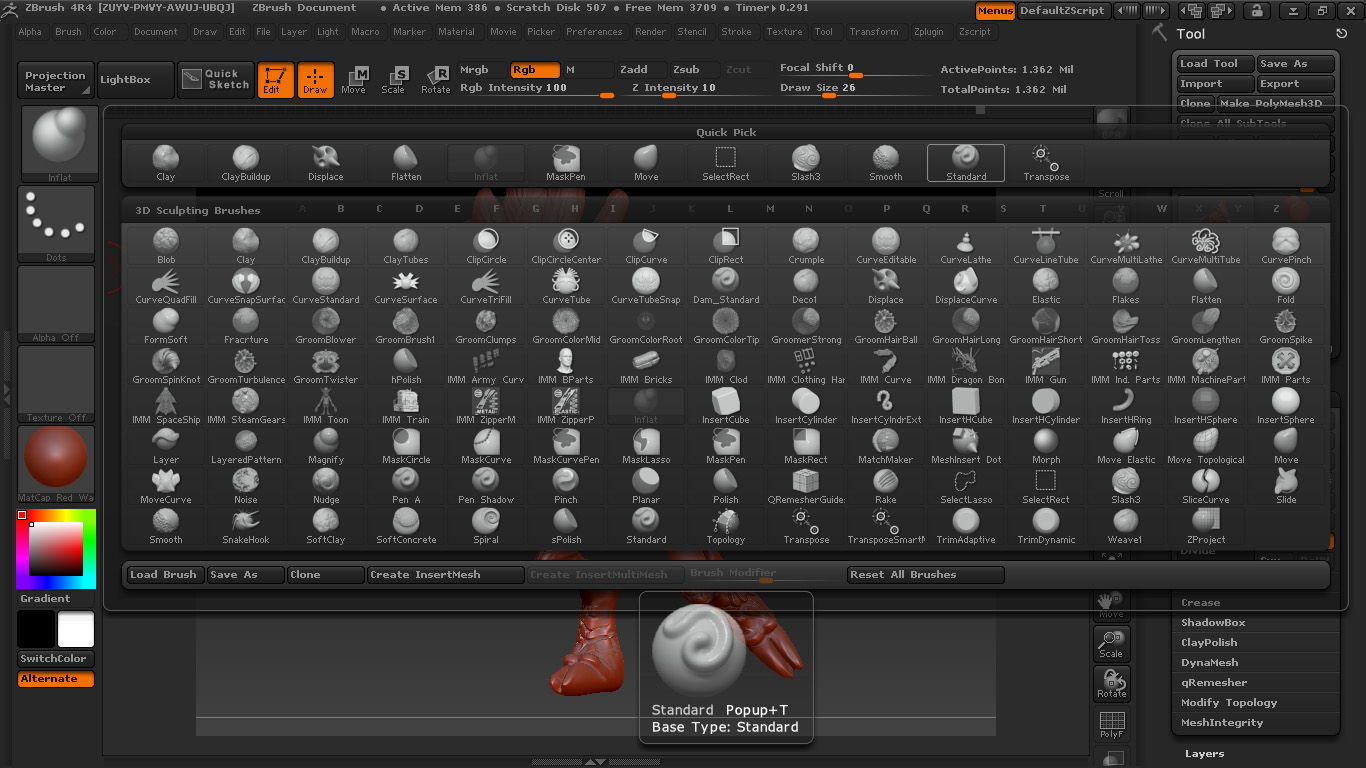Screen dimensions: 1366x768
Task: Pick the Fold brush
Action: 1286,286
